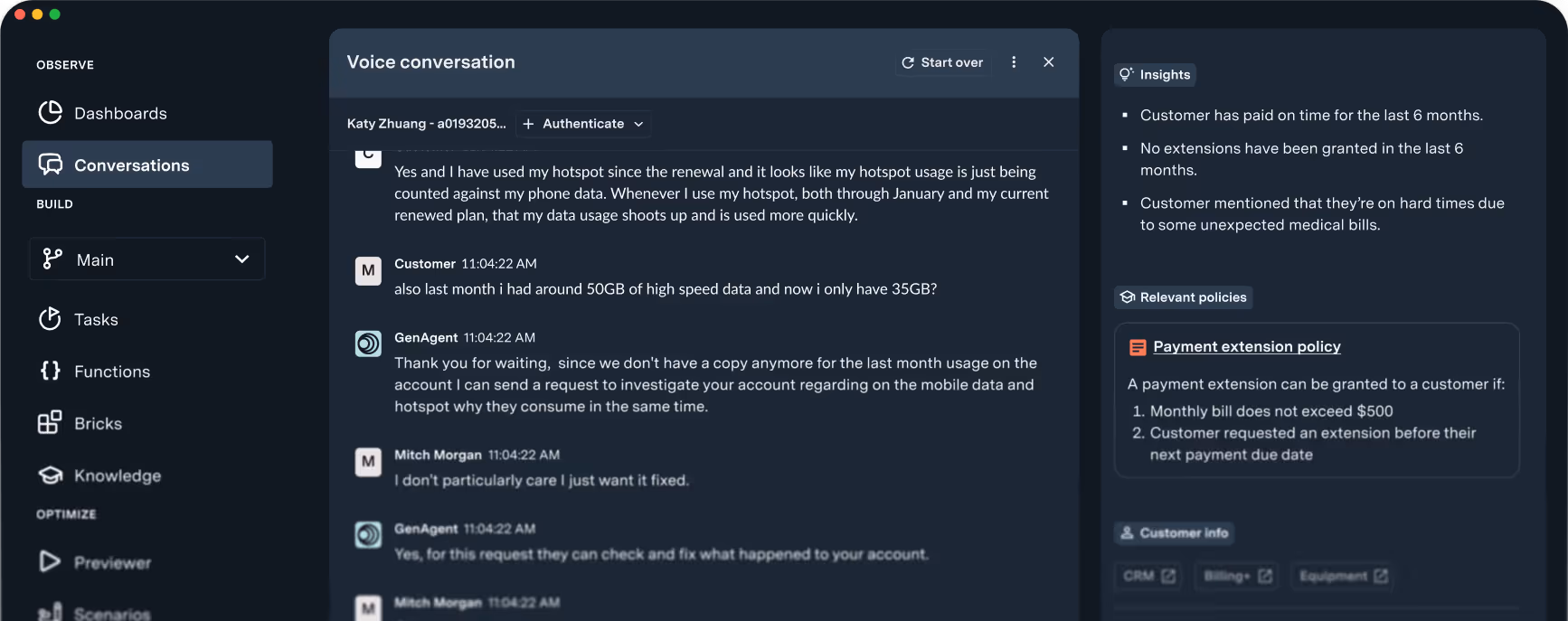1568x621 pixels.
Task: Open the Tasks section icon
Action: pyautogui.click(x=50, y=319)
